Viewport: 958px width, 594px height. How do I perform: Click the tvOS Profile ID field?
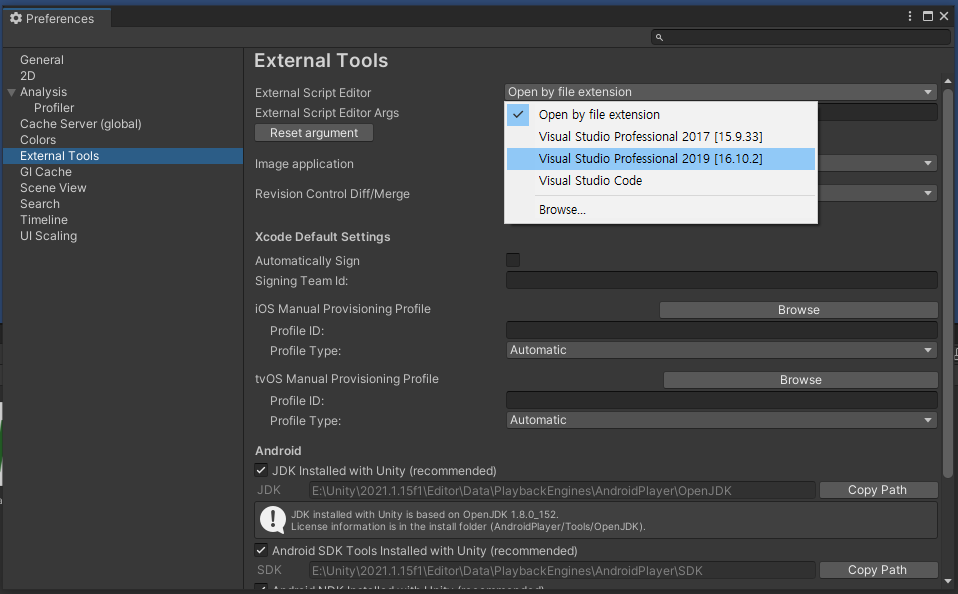point(722,400)
